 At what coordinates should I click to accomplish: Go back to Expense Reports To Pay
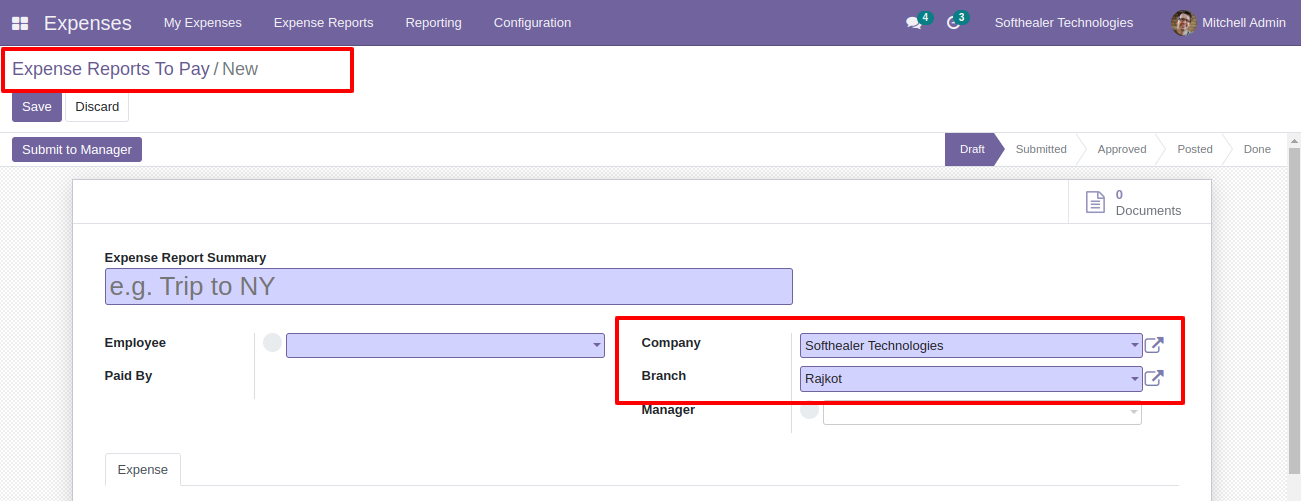111,69
